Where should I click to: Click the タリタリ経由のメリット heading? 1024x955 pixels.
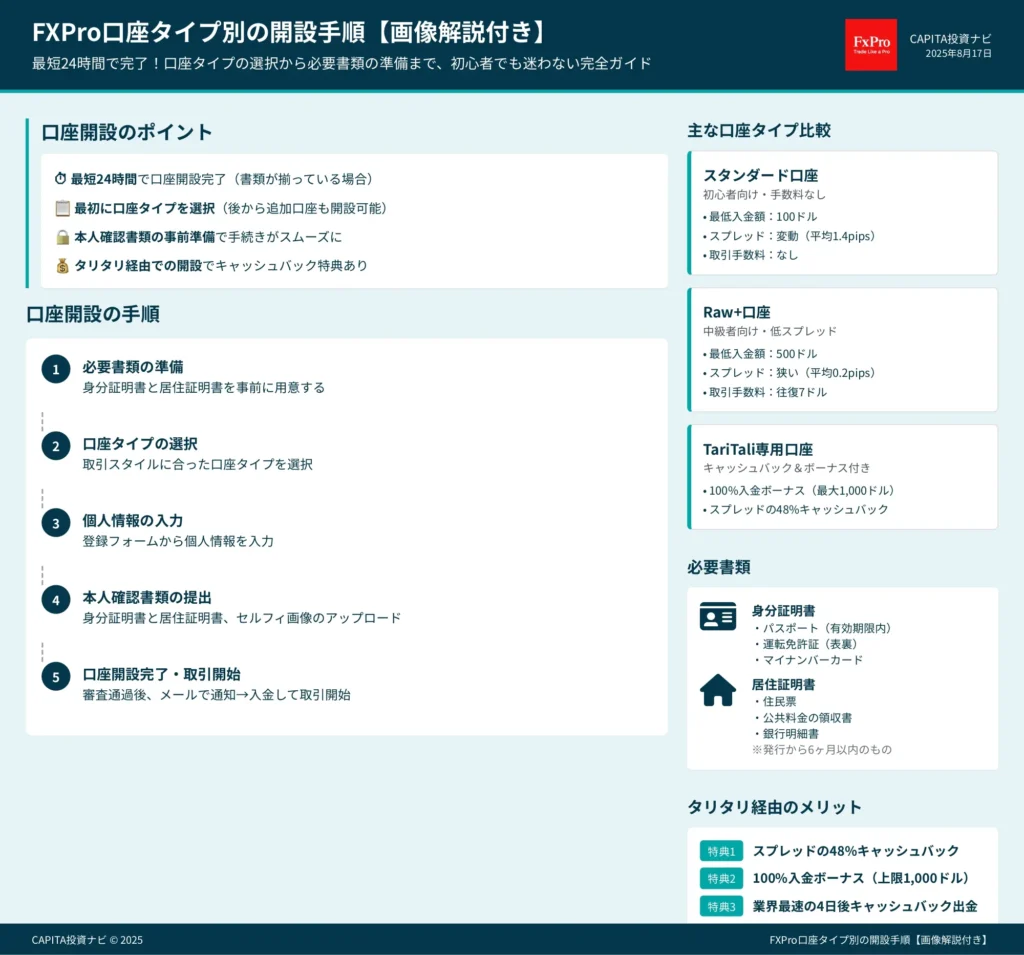(775, 807)
